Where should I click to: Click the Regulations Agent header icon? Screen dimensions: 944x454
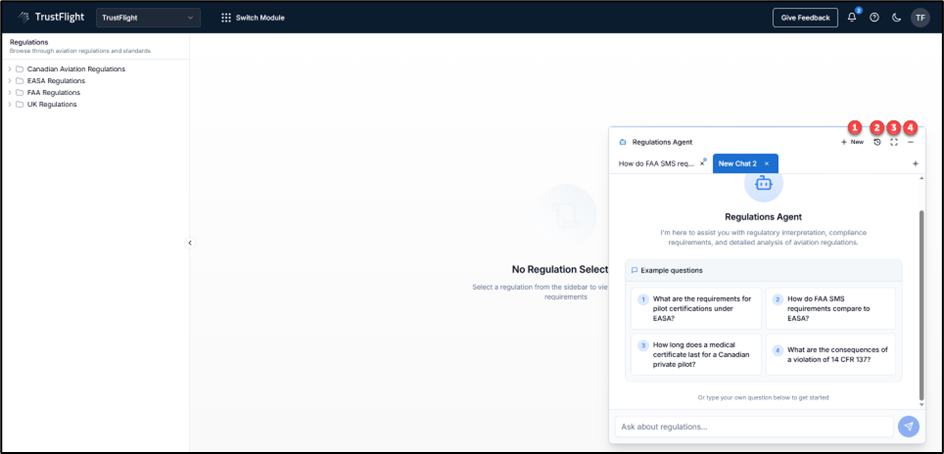click(x=623, y=142)
